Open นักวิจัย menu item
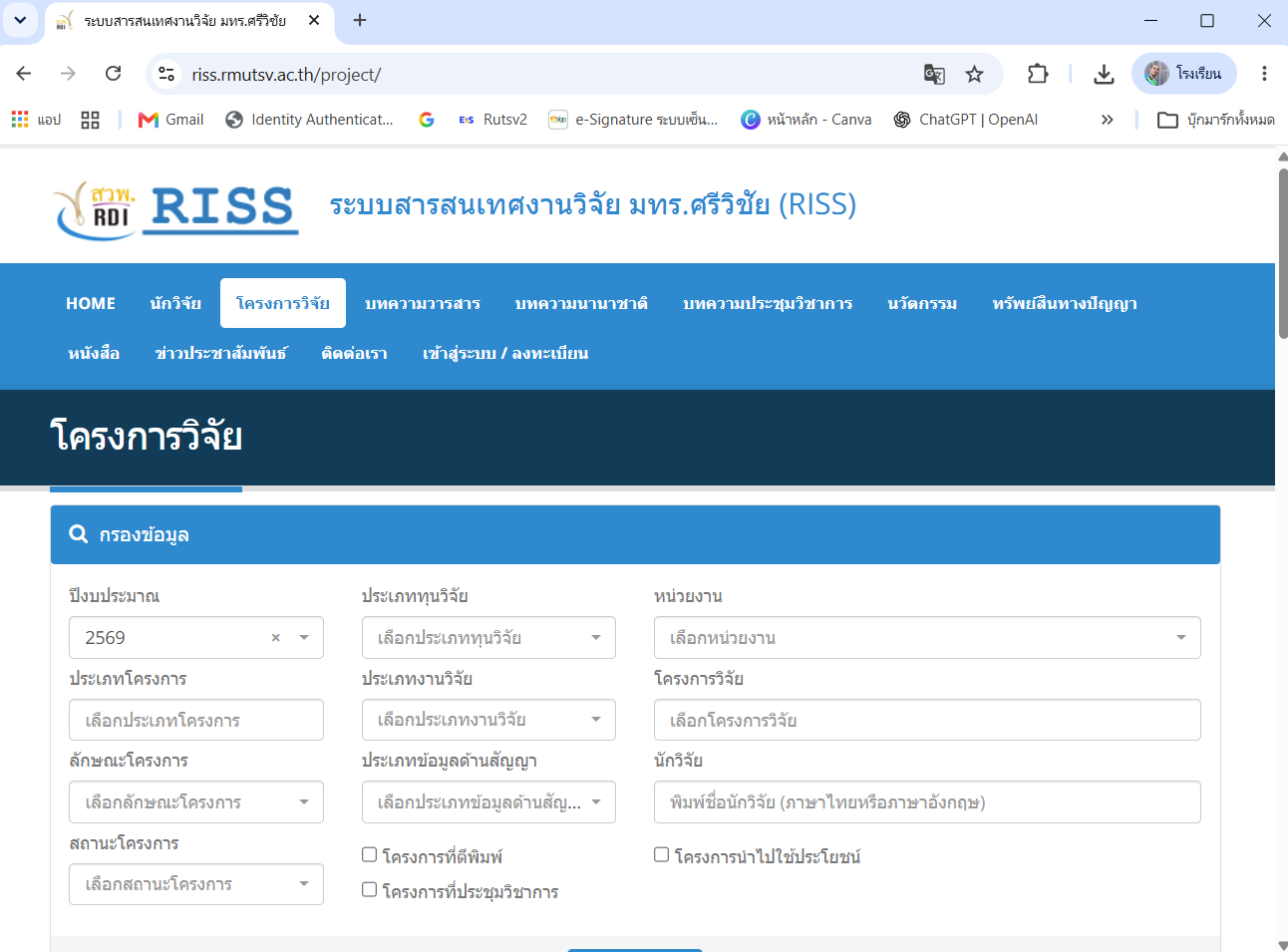This screenshot has height=952, width=1288. 175,303
